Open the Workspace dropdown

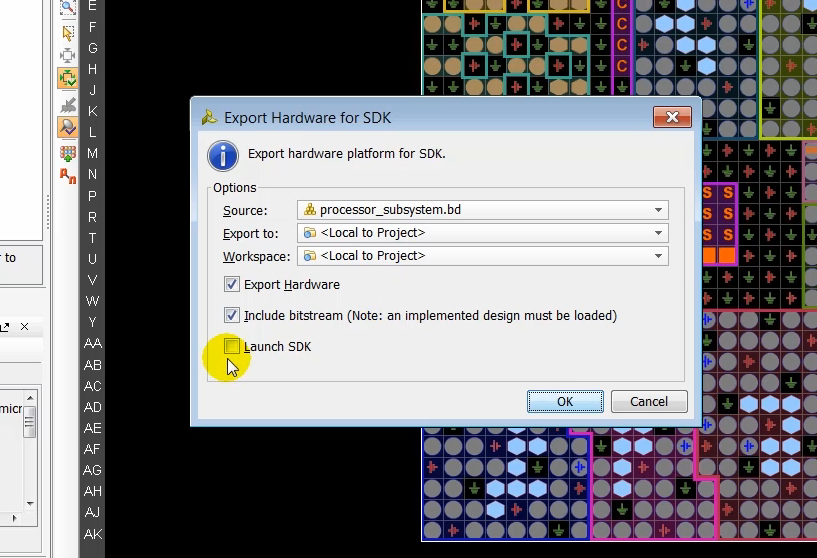coord(482,256)
